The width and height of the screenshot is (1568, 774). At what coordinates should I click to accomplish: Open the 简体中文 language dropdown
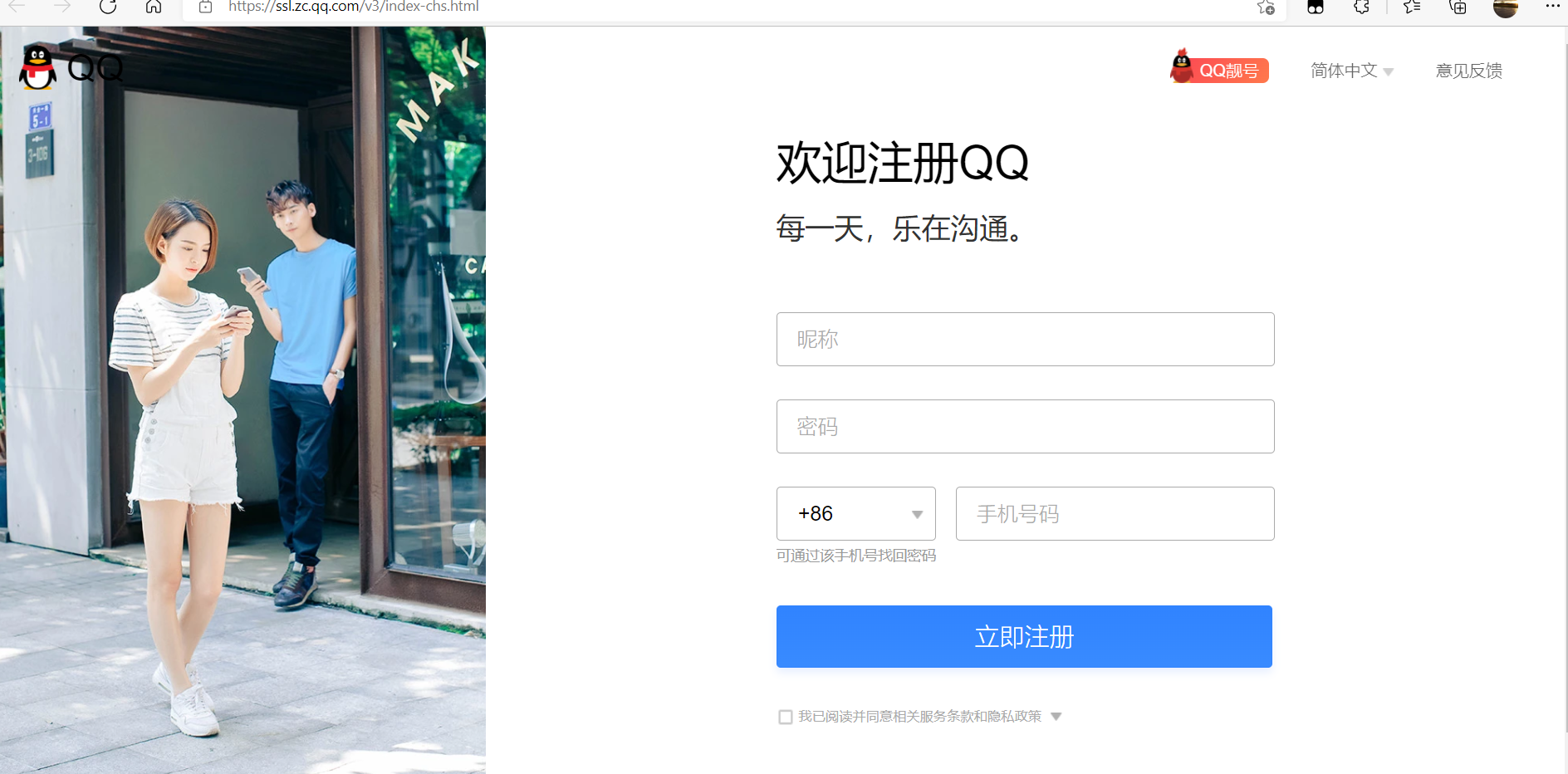tap(1352, 71)
